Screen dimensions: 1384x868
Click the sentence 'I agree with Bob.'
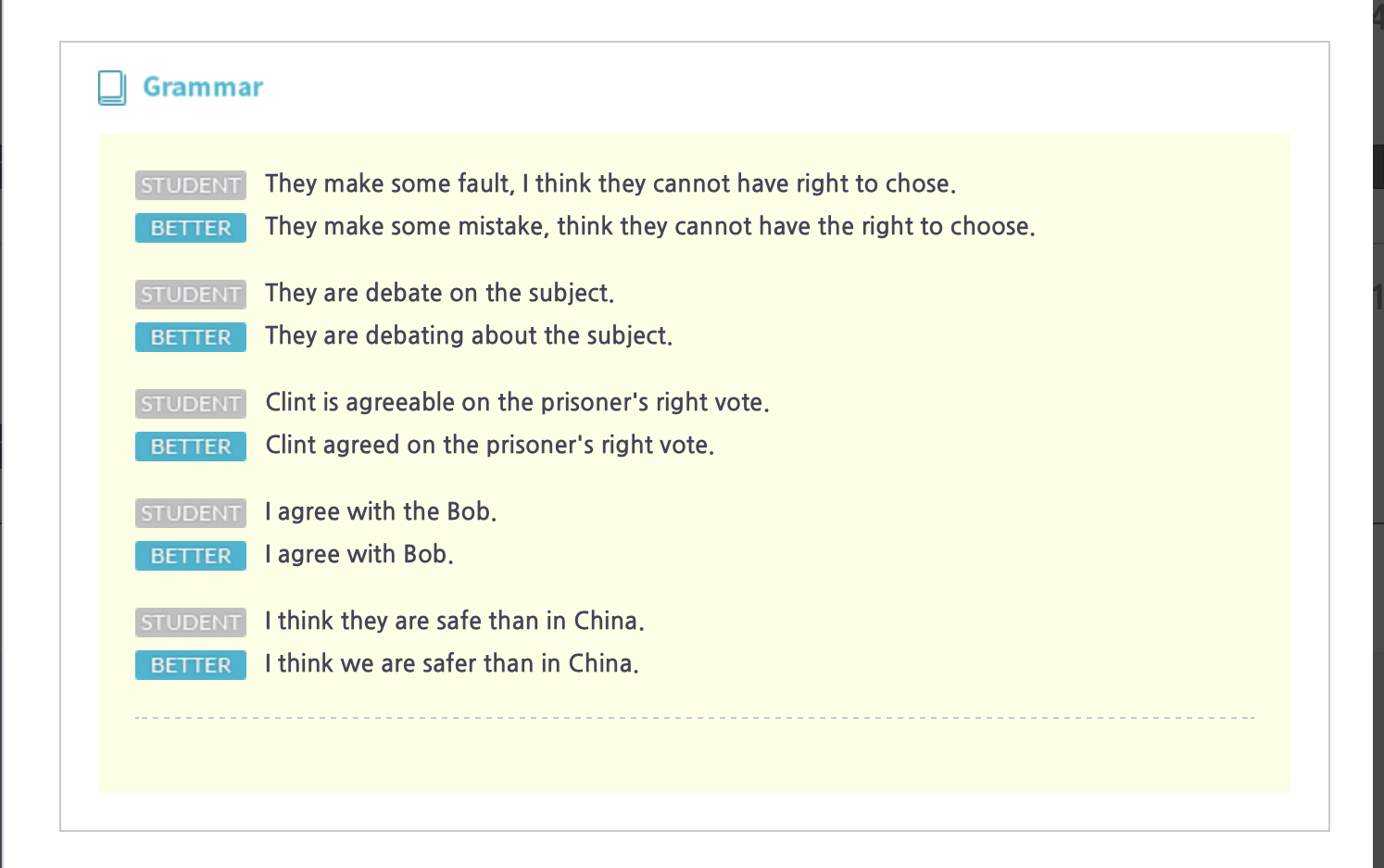pyautogui.click(x=359, y=554)
